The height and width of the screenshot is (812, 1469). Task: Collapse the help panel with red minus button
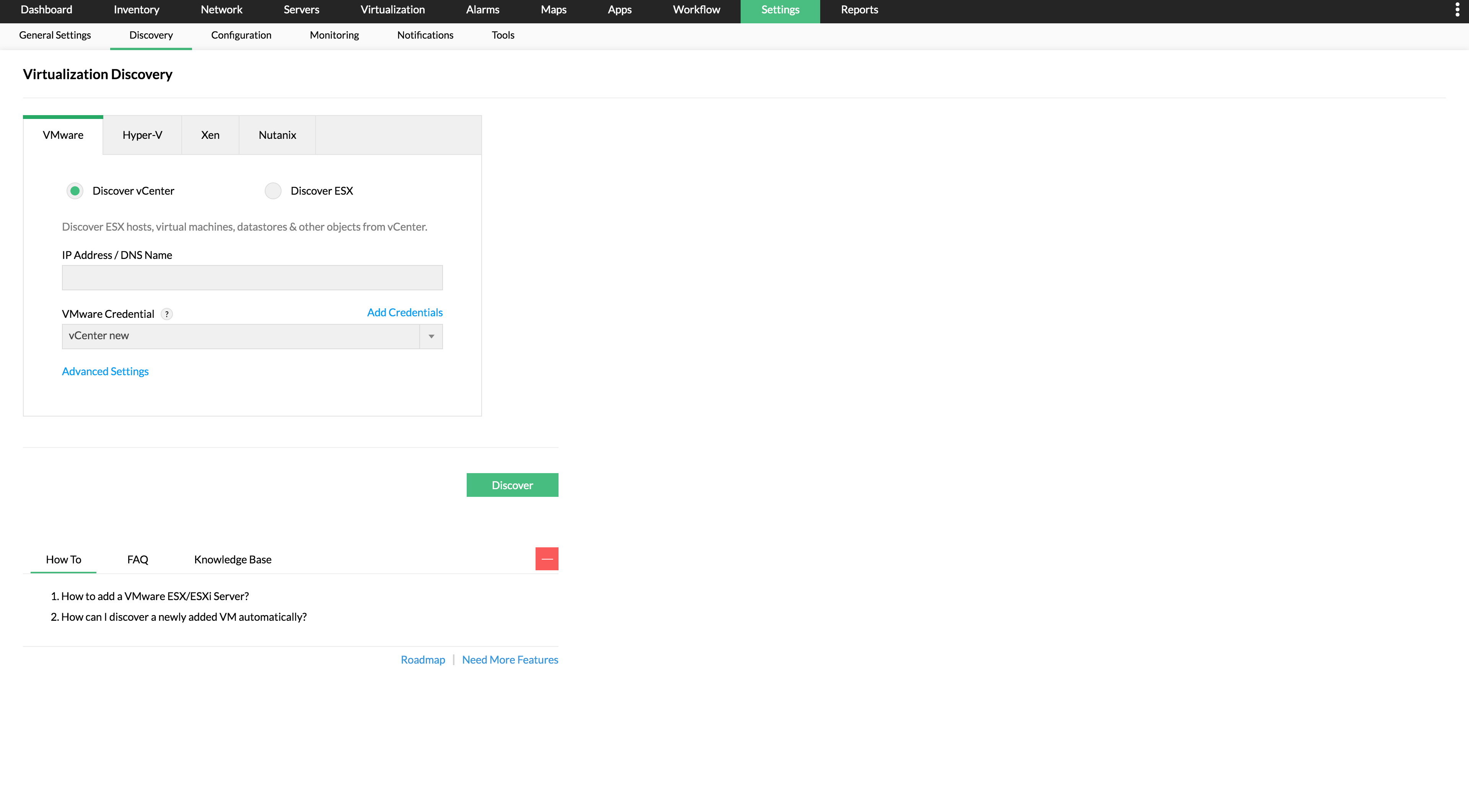click(546, 559)
